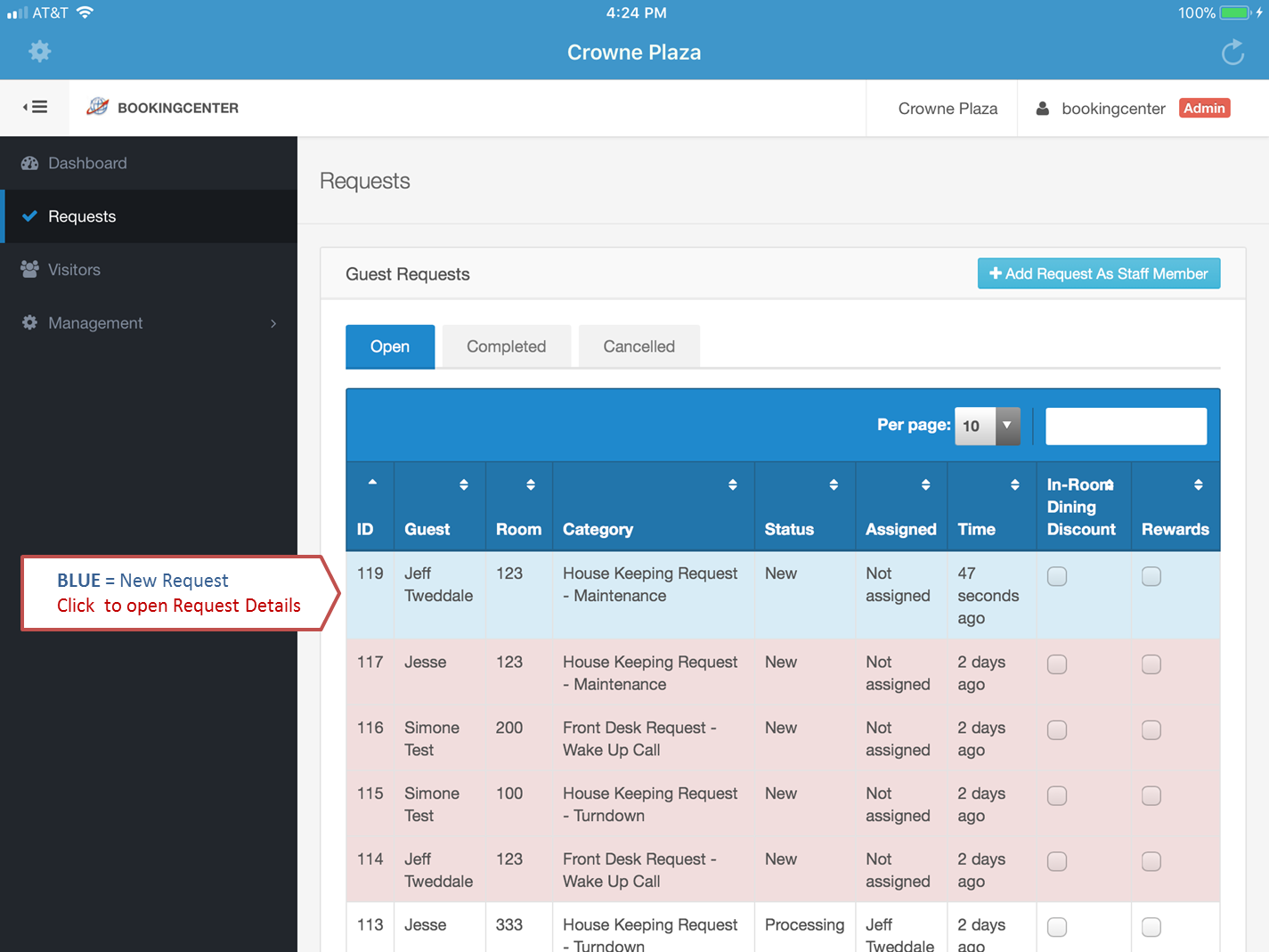
Task: Open request 119 by Jeff Tweddale
Action: click(x=783, y=596)
